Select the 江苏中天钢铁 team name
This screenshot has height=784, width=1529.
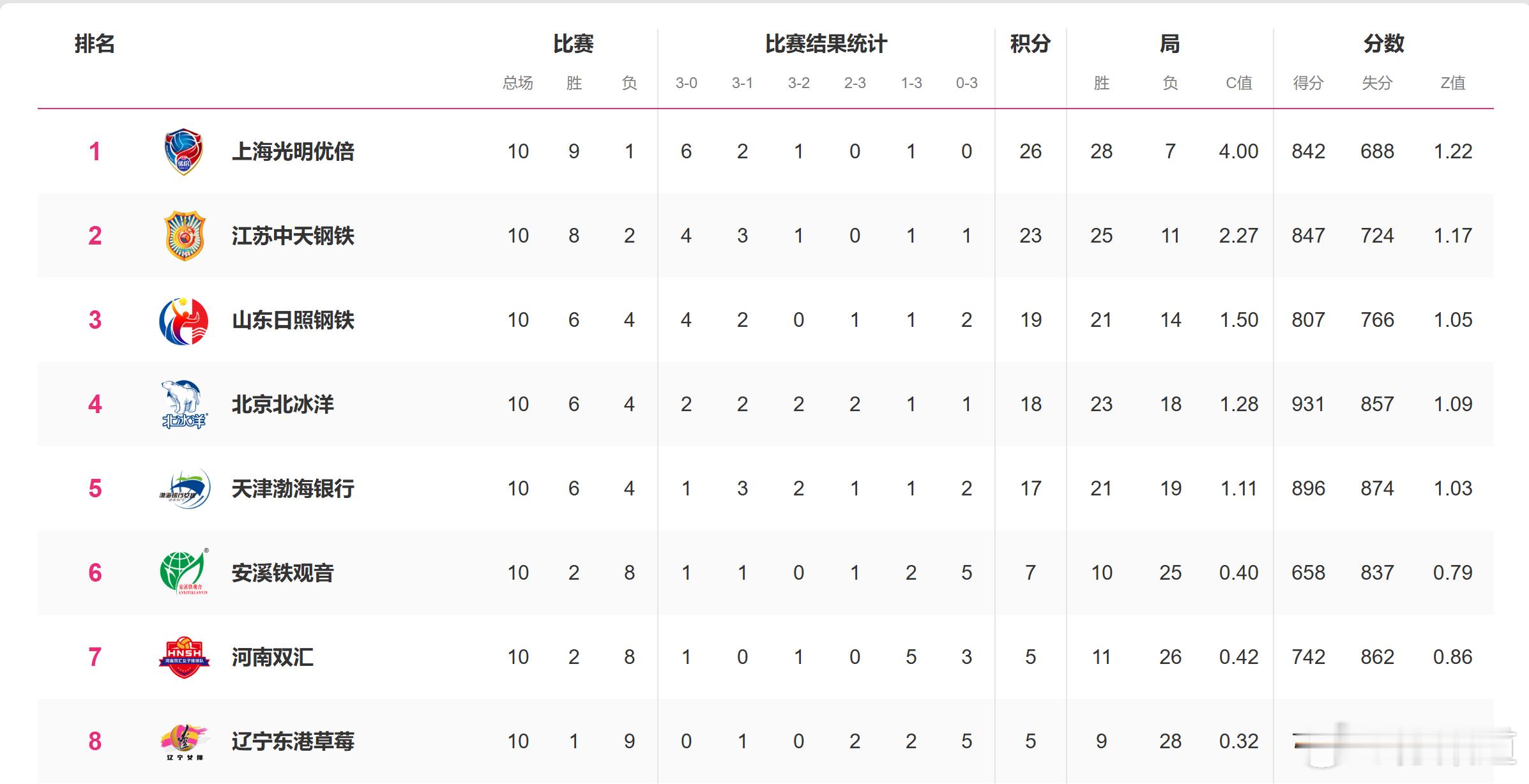(x=293, y=236)
